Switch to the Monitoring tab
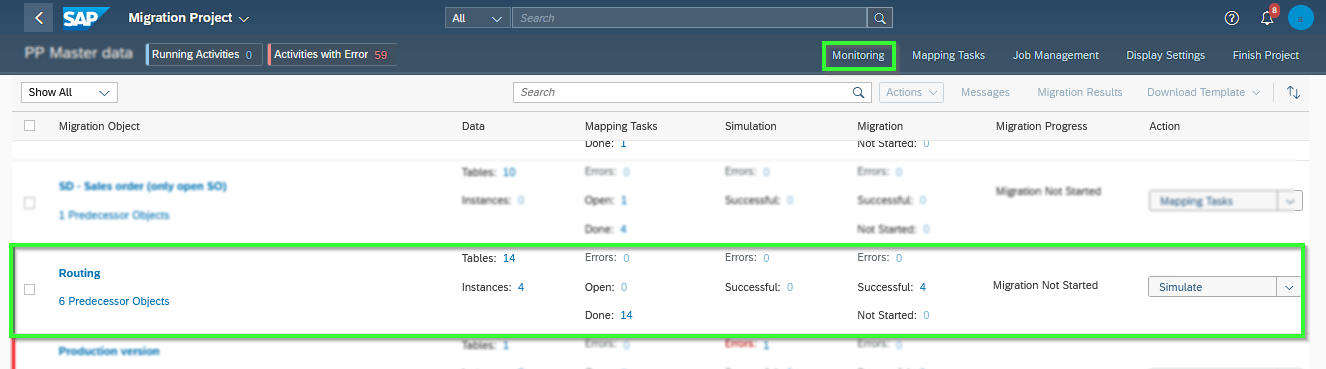 click(858, 55)
